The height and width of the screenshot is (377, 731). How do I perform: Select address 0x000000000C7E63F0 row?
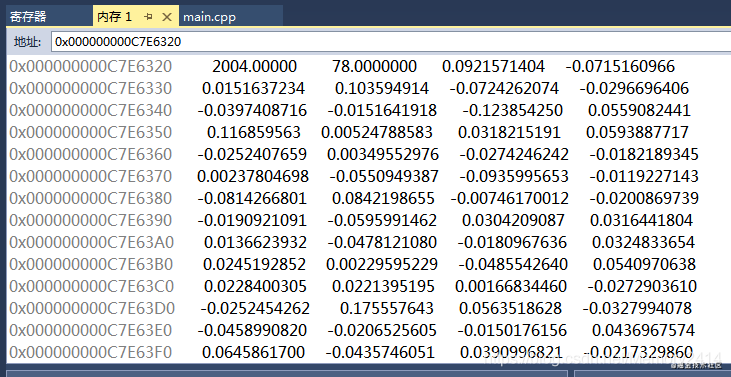coord(91,351)
